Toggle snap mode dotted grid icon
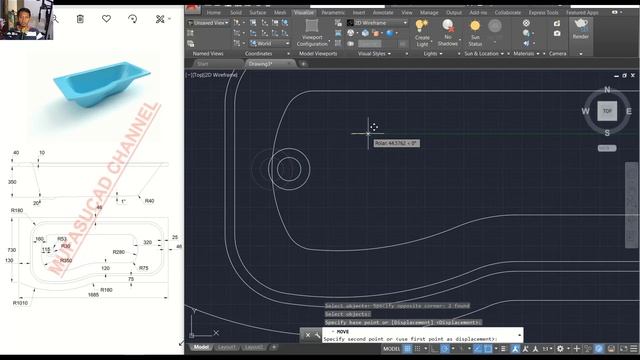The height and width of the screenshot is (360, 640). pyautogui.click(x=417, y=349)
